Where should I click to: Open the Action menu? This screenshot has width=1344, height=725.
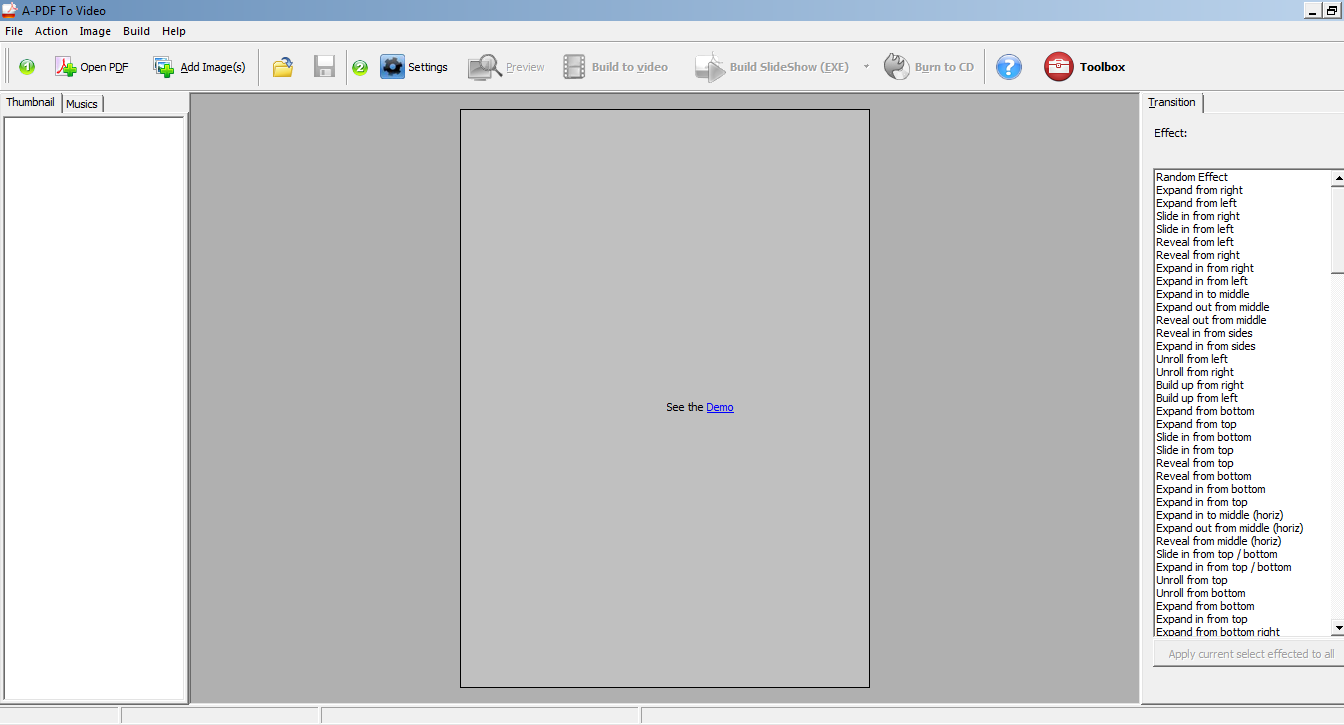(x=52, y=31)
